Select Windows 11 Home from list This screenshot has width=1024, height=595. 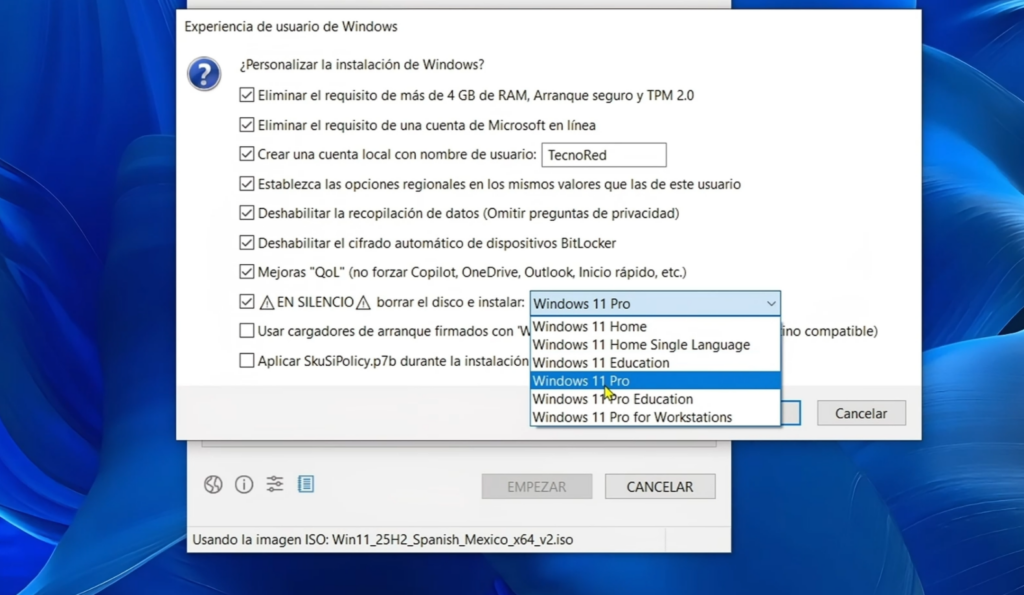(x=655, y=327)
